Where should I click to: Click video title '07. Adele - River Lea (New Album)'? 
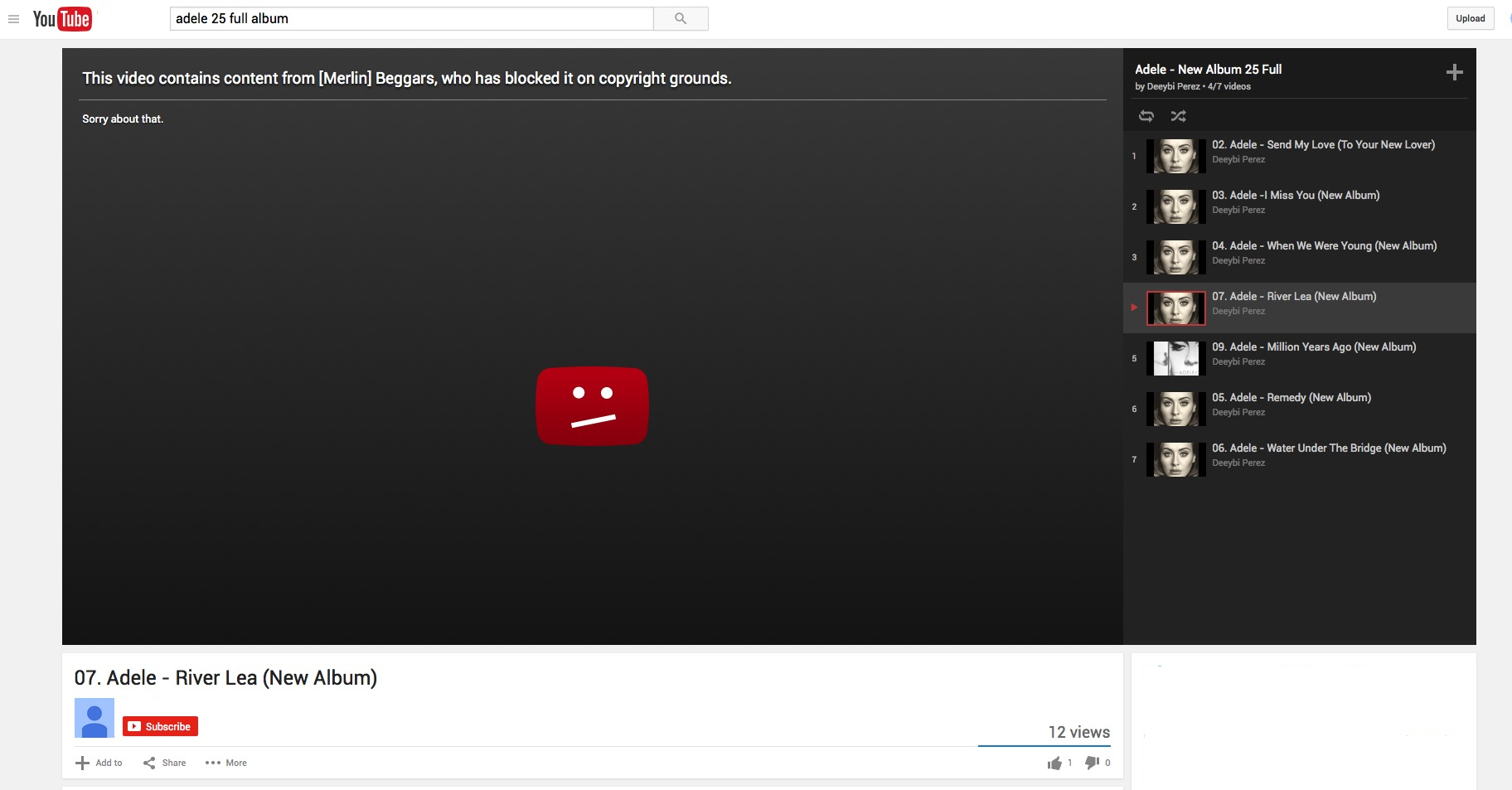tap(225, 678)
